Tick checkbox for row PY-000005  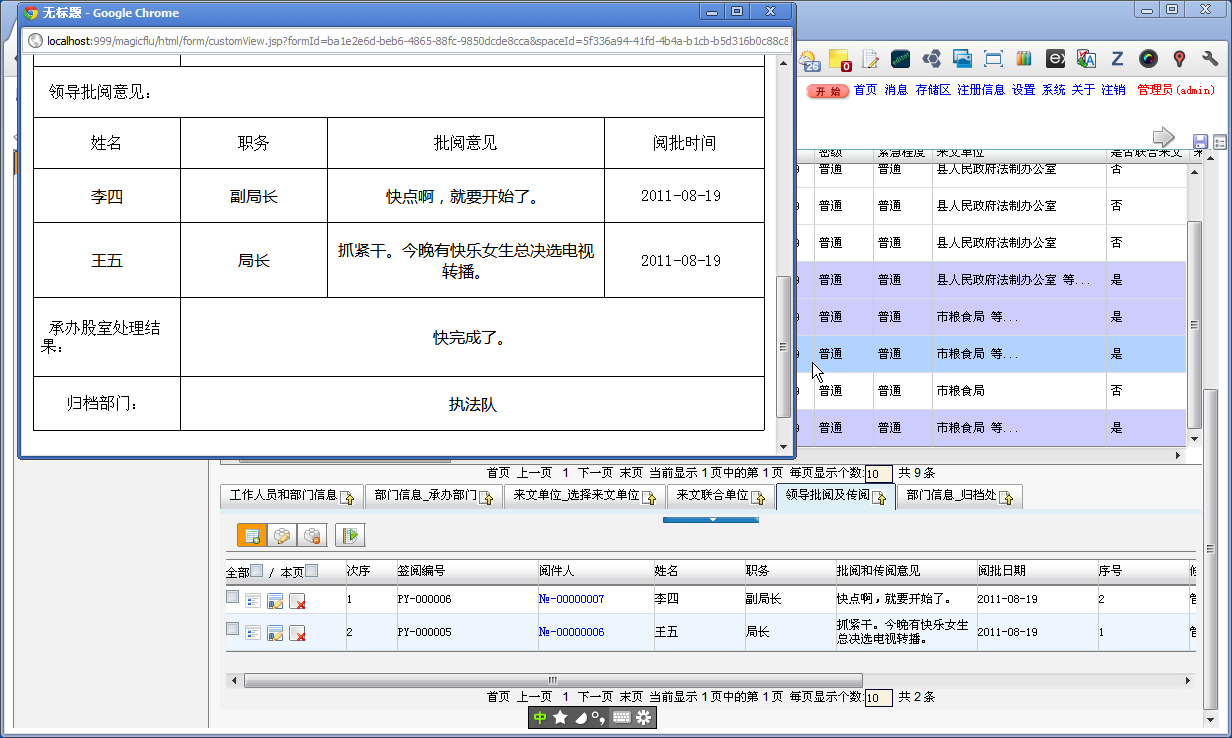[232, 629]
